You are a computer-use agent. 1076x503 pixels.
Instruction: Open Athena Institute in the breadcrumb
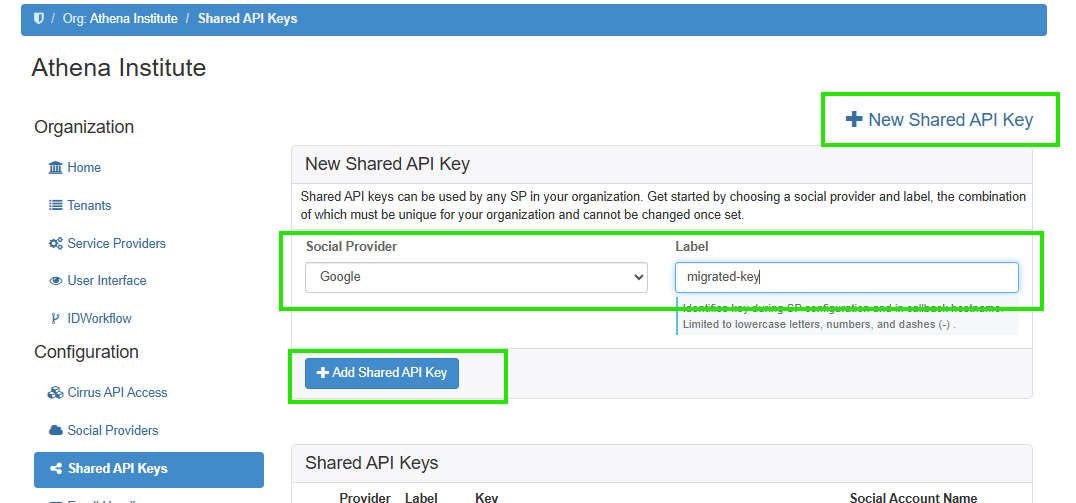pos(133,19)
